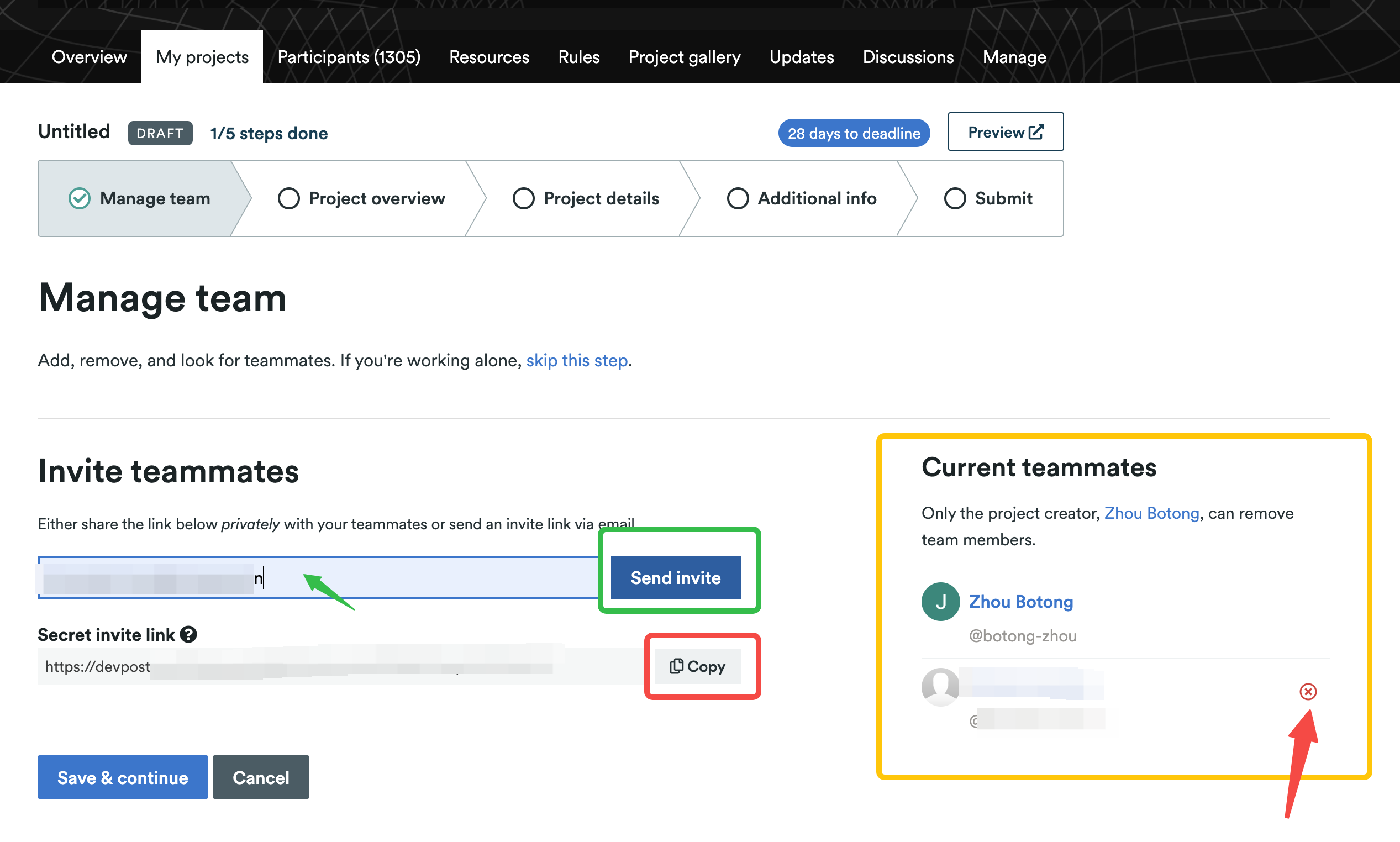Click the Manage team green checkmark circle
Image resolution: width=1400 pixels, height=842 pixels.
click(80, 198)
